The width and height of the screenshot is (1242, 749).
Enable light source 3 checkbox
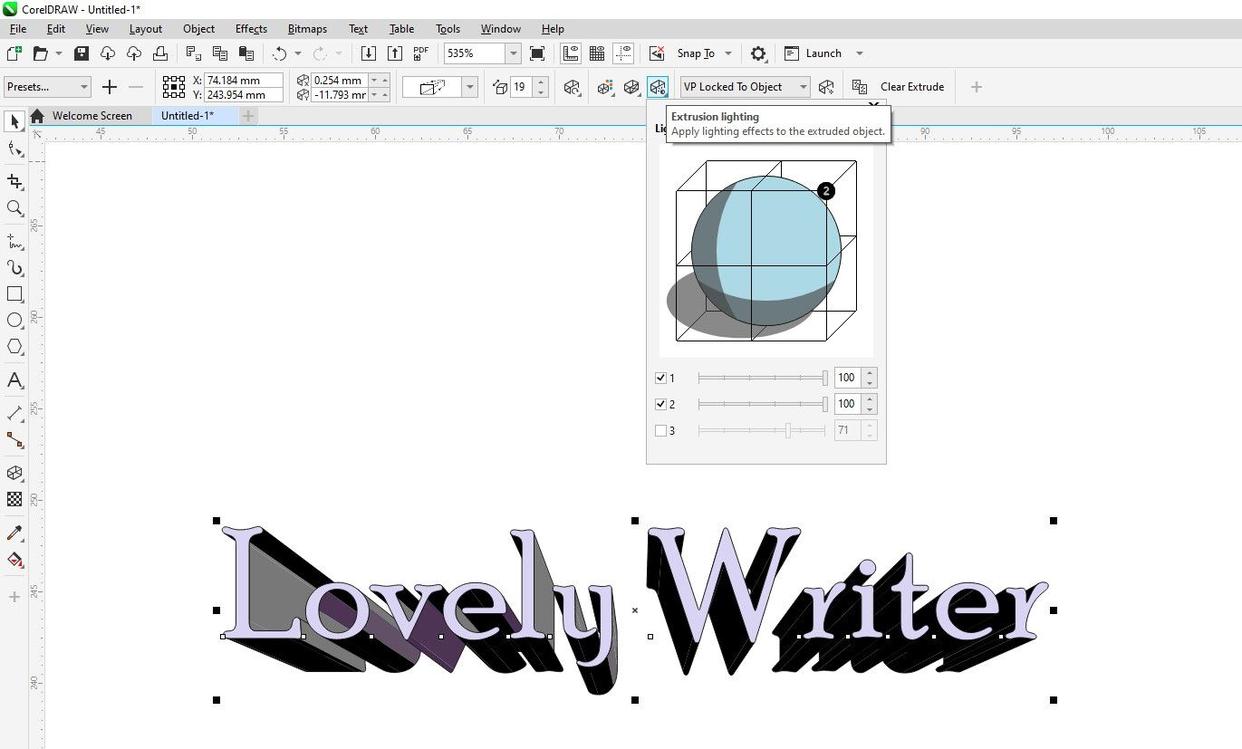pyautogui.click(x=660, y=431)
